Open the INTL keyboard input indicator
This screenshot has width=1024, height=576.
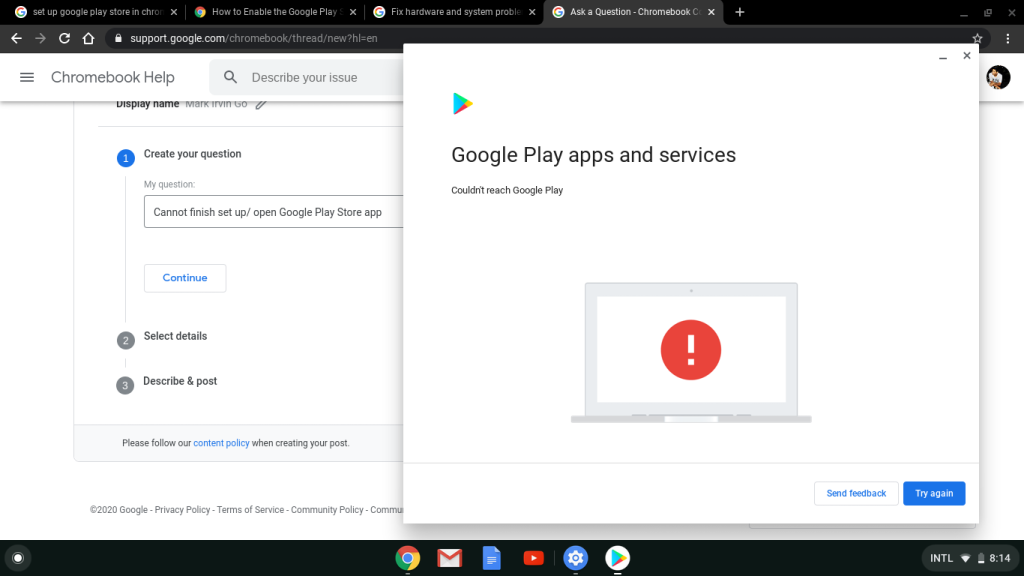click(941, 558)
